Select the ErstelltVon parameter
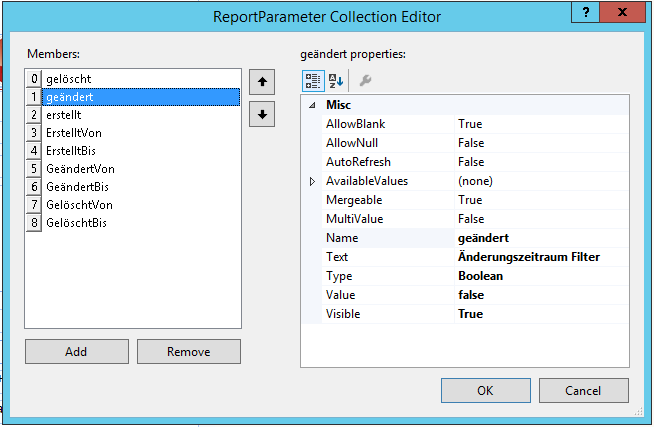Image resolution: width=654 pixels, height=427 pixels. click(74, 133)
